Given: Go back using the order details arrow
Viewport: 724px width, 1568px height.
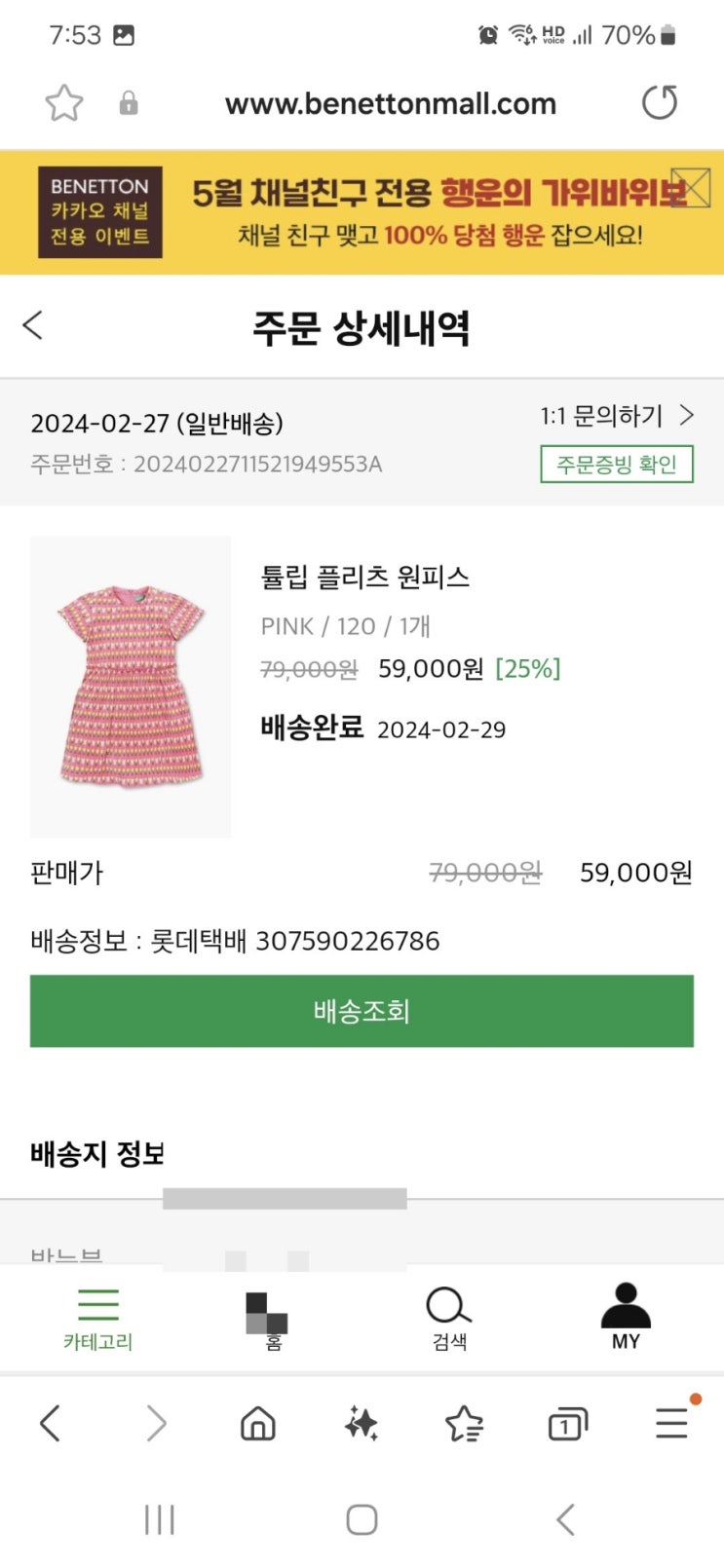Looking at the screenshot, I should pyautogui.click(x=33, y=325).
